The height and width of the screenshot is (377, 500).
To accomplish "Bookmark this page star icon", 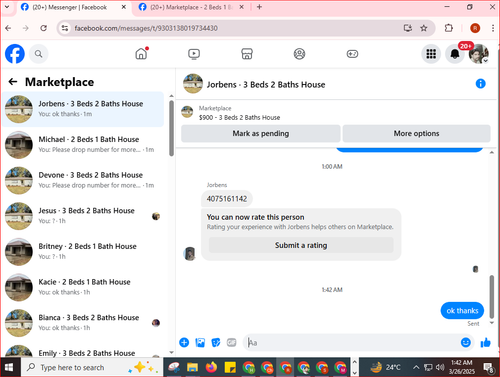I will (424, 28).
